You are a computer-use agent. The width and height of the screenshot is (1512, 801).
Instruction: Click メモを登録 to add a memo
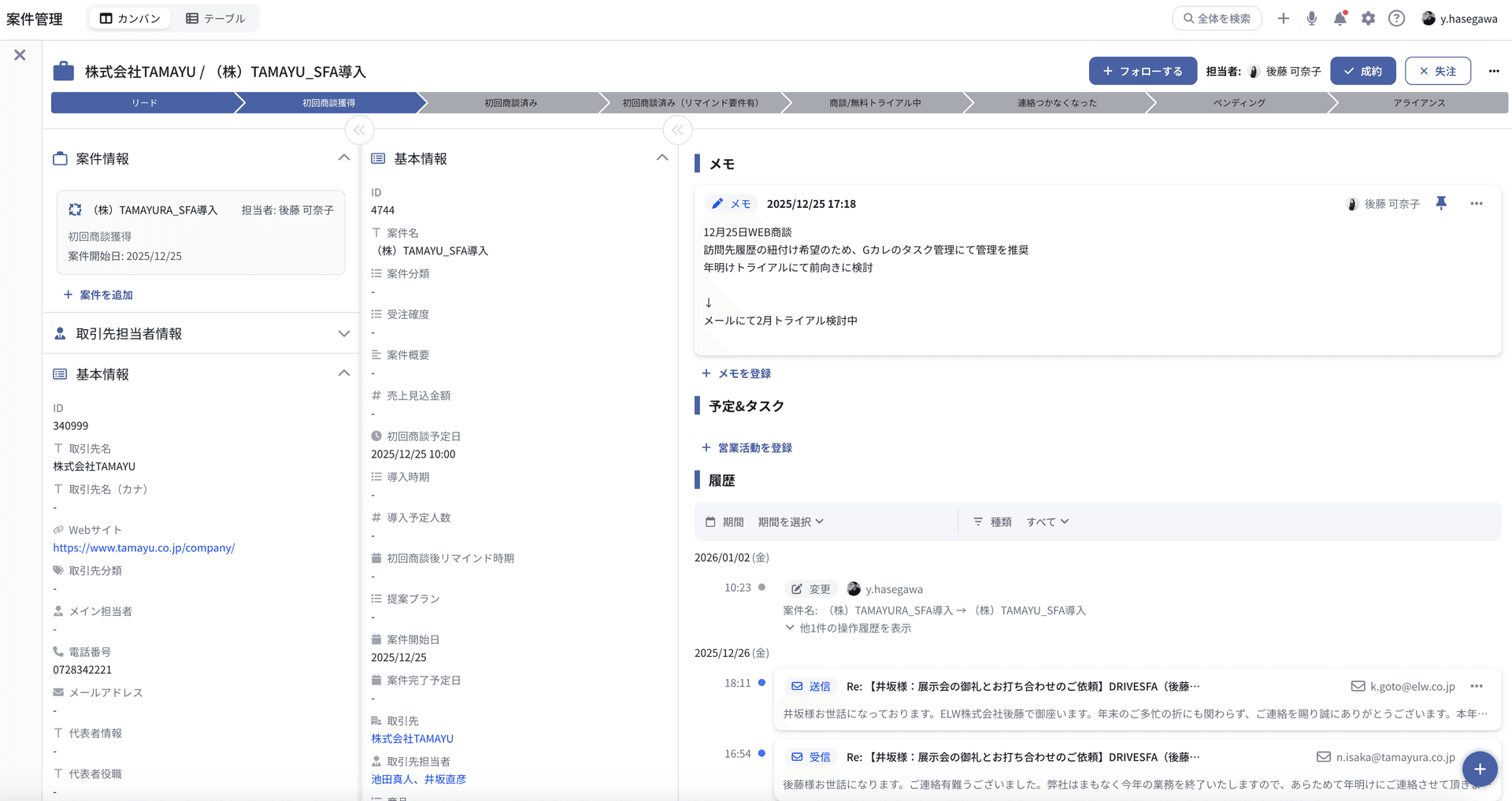pyautogui.click(x=736, y=373)
